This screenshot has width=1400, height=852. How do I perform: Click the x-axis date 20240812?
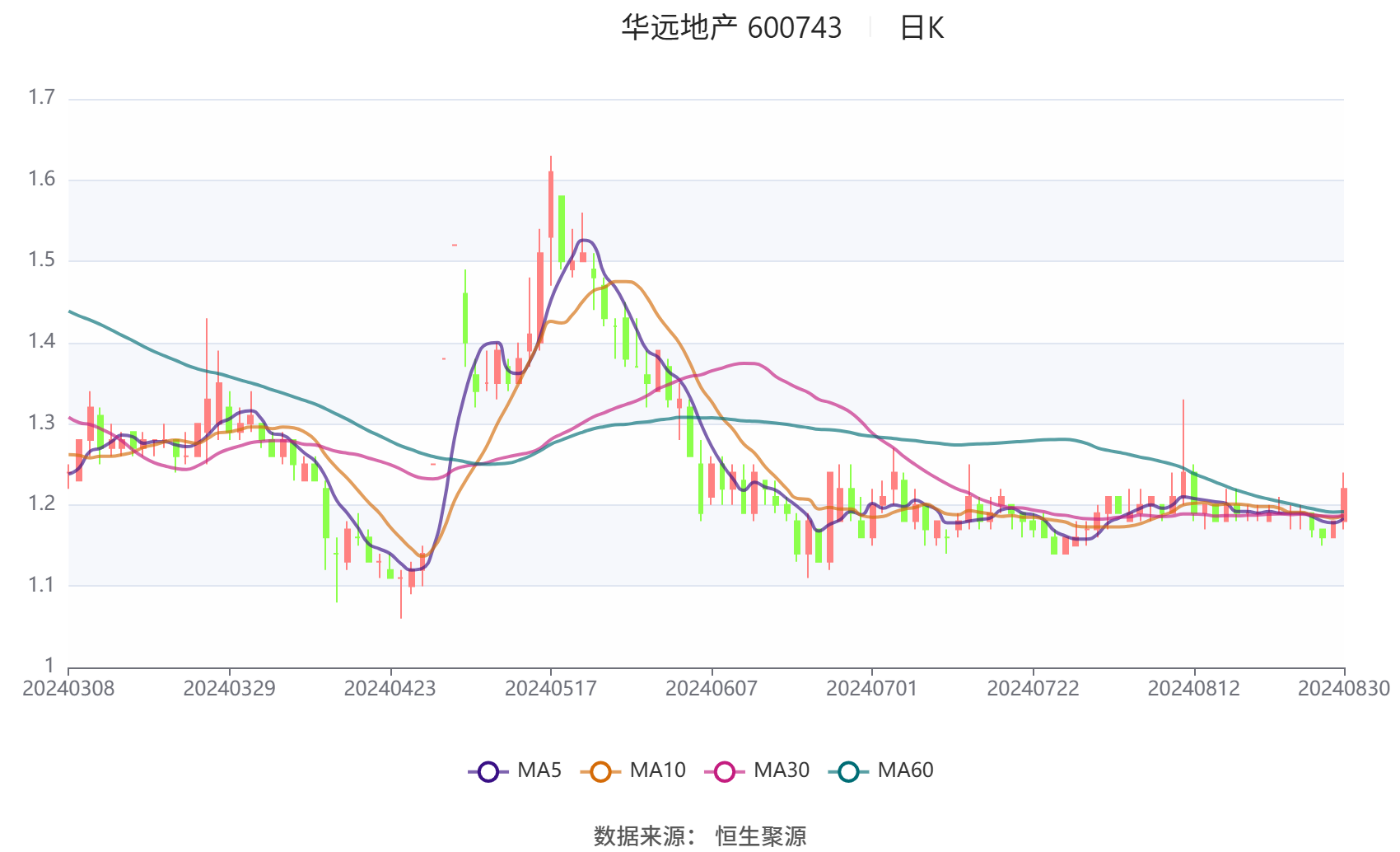tap(1193, 689)
